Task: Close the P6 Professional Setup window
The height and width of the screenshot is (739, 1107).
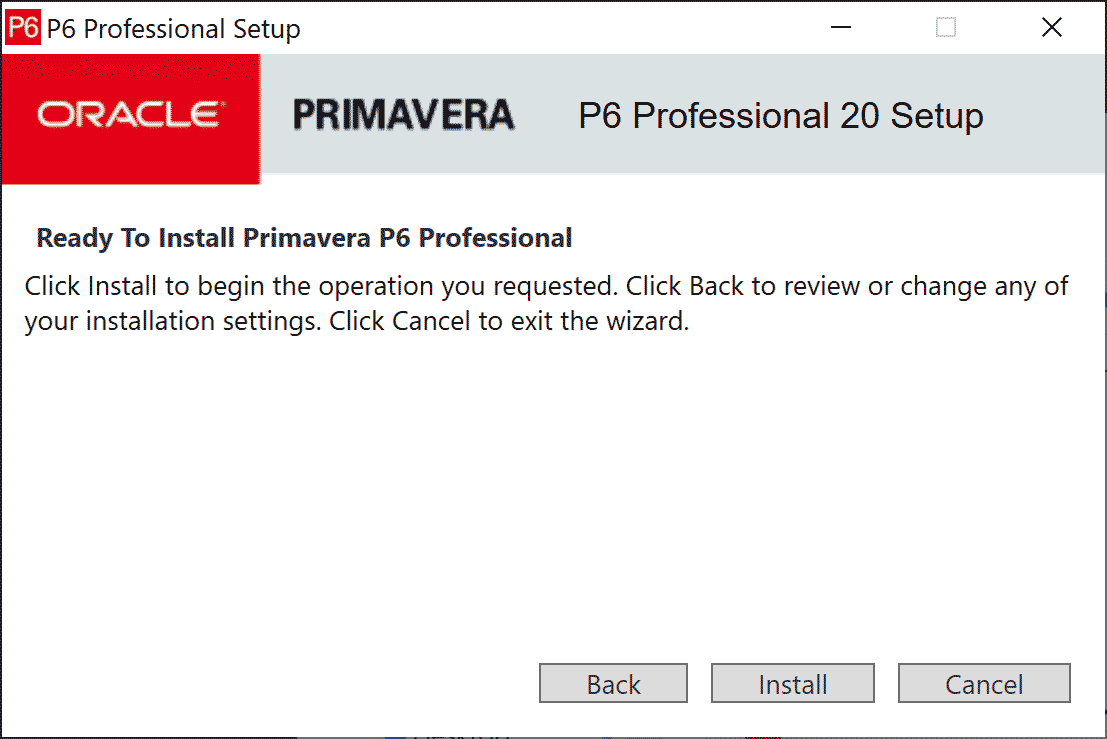Action: pyautogui.click(x=1052, y=28)
